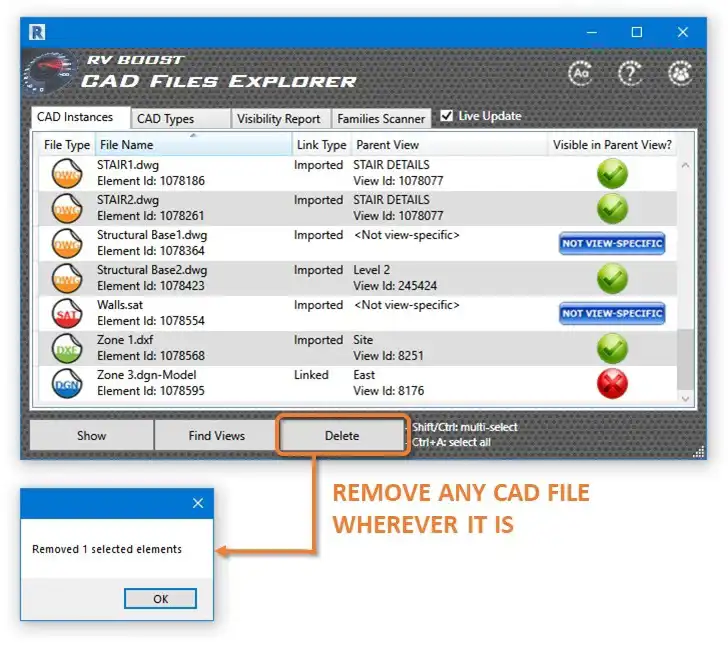This screenshot has width=728, height=645.
Task: Close the Removed elements message dialog
Action: (198, 503)
